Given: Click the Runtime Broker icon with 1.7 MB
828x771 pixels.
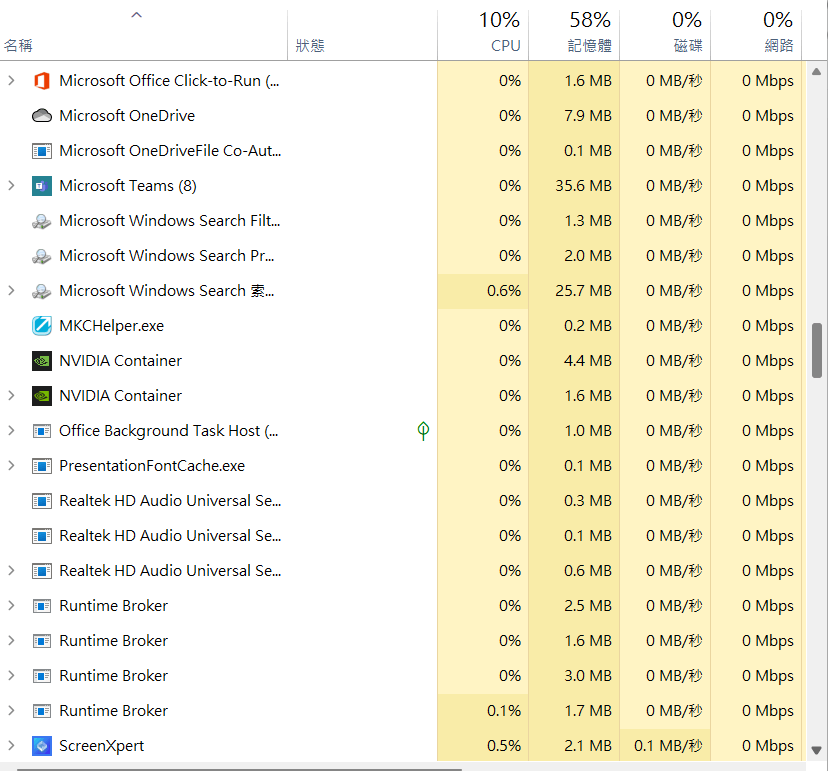Looking at the screenshot, I should [x=42, y=711].
